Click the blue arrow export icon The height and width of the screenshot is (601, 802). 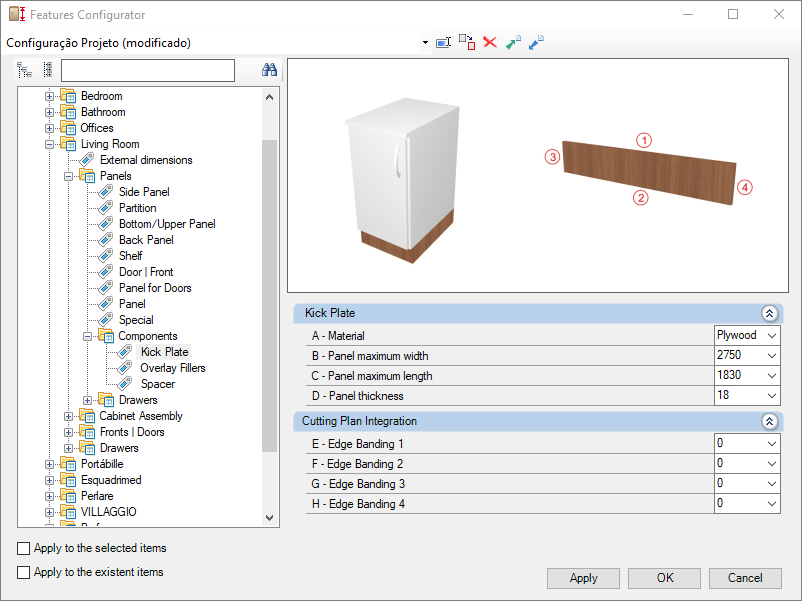point(536,42)
